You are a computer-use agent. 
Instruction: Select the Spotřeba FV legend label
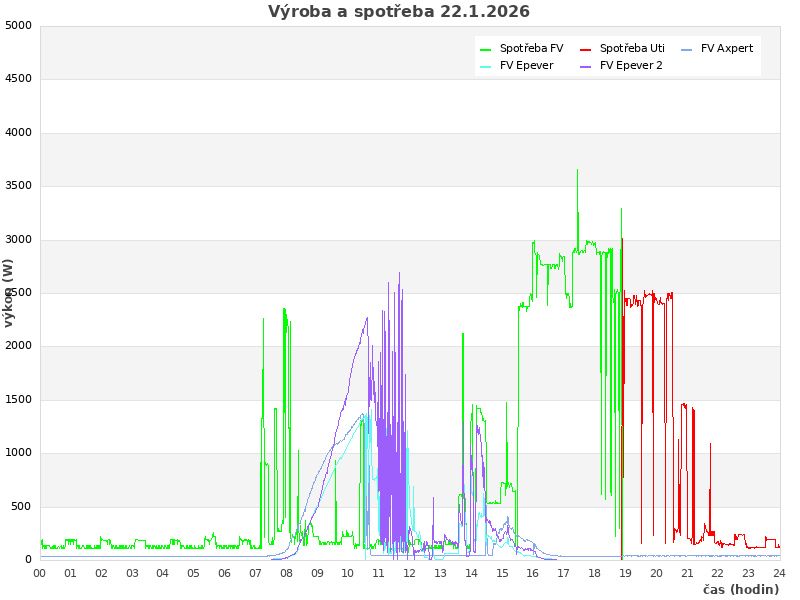pyautogui.click(x=531, y=48)
